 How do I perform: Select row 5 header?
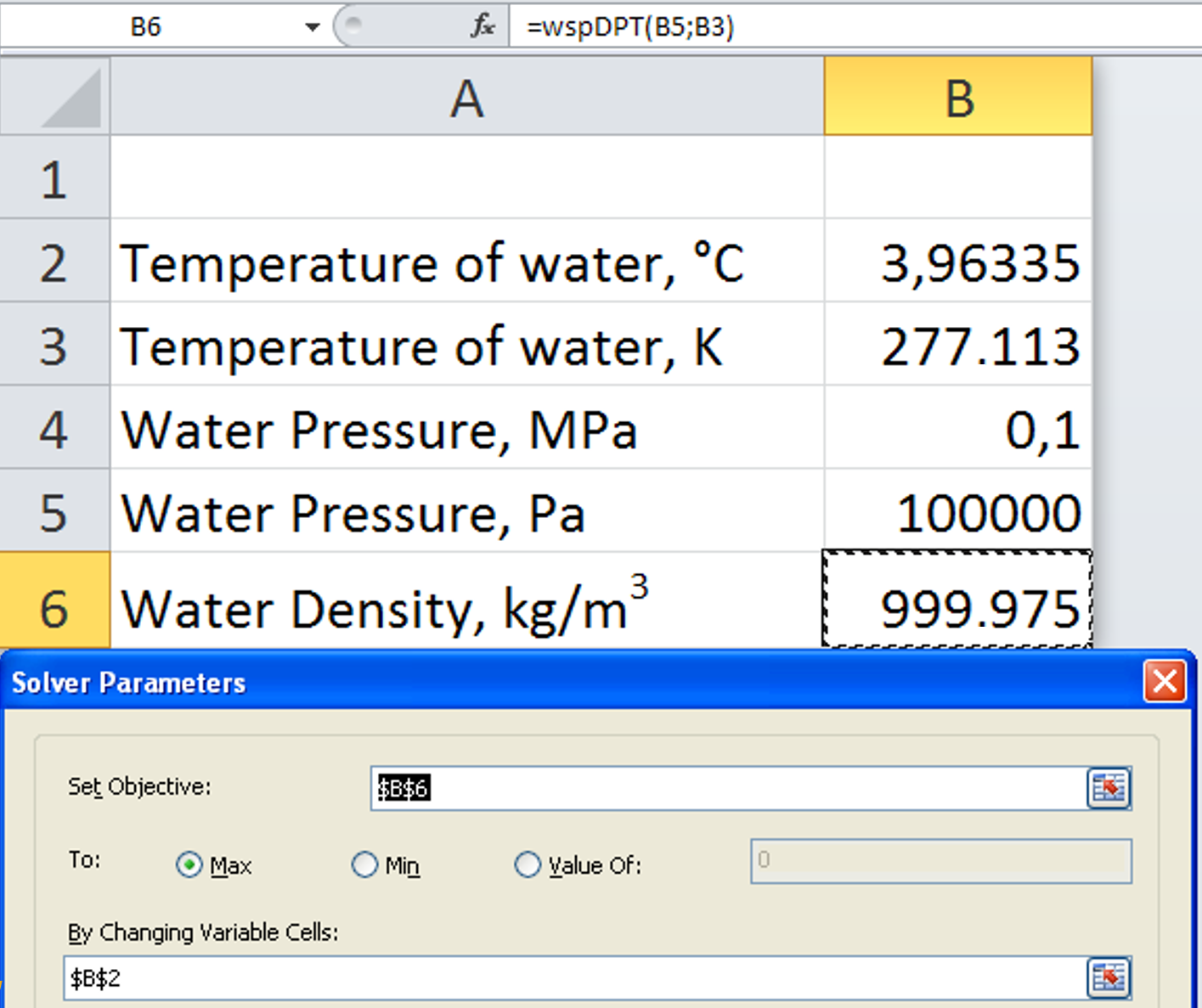[55, 510]
